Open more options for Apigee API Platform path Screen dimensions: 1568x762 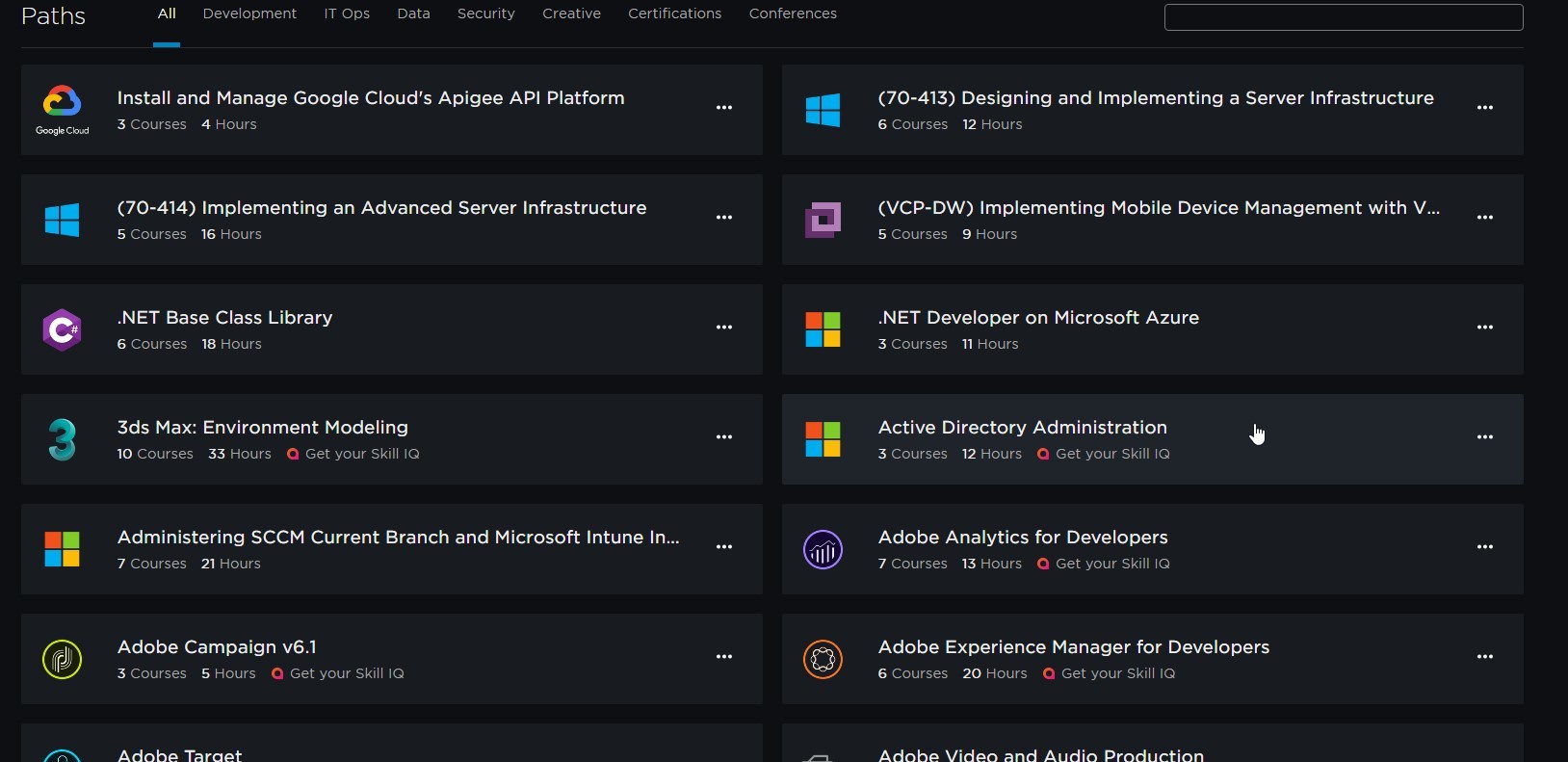click(x=724, y=108)
